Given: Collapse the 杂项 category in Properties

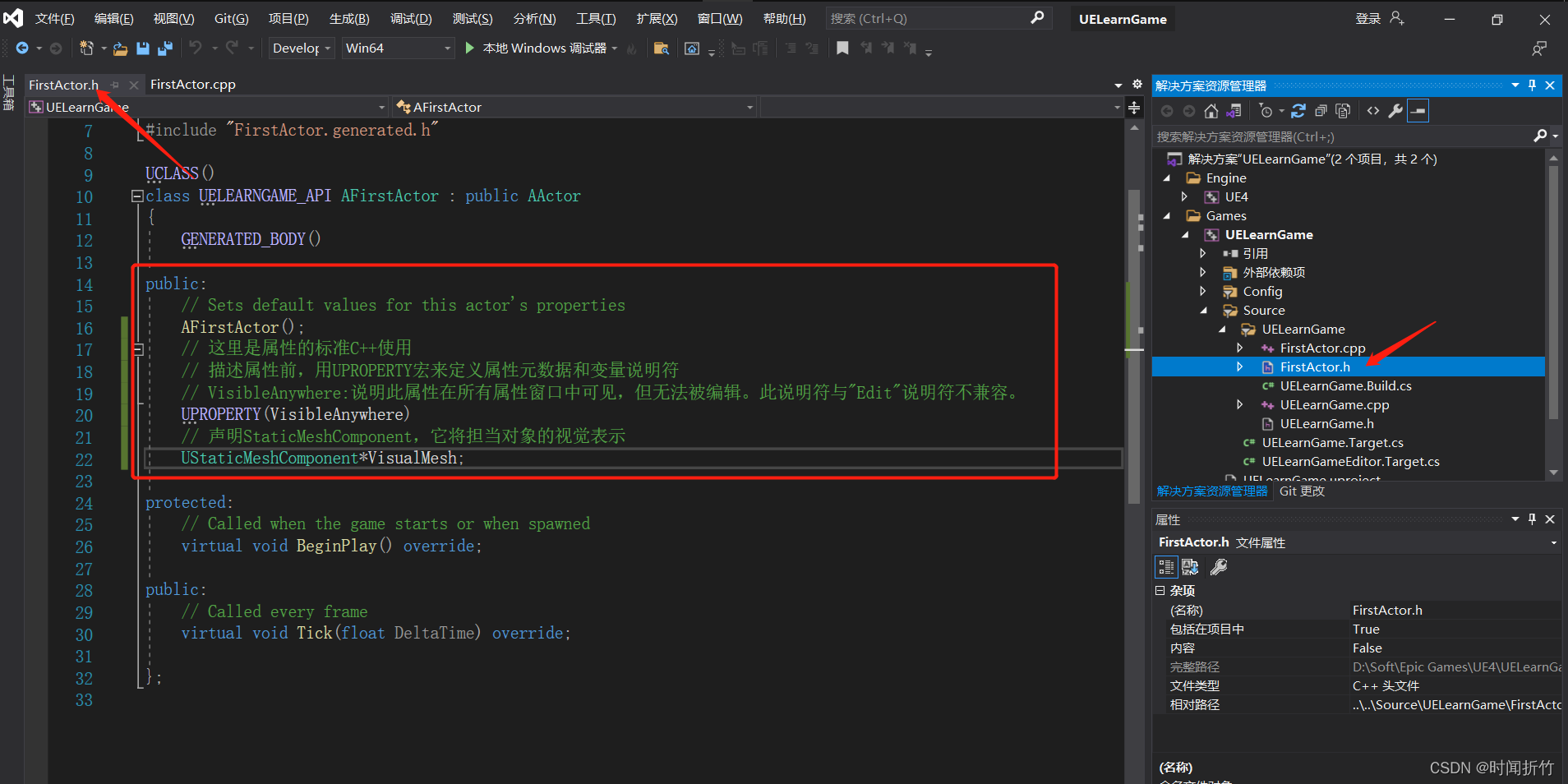Looking at the screenshot, I should 1160,591.
